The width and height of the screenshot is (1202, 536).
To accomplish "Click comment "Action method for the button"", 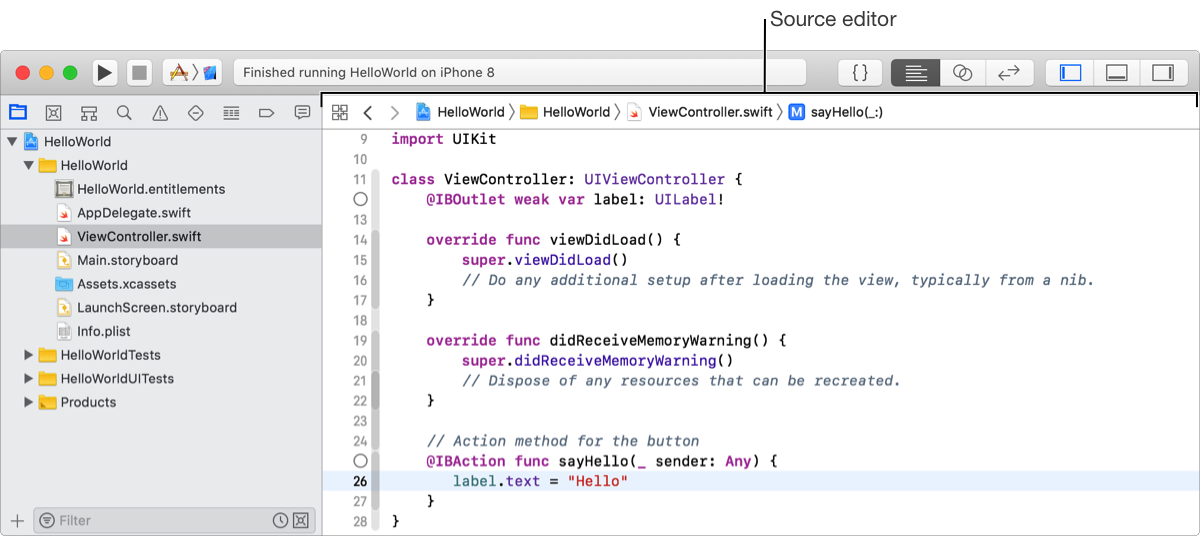I will 563,441.
